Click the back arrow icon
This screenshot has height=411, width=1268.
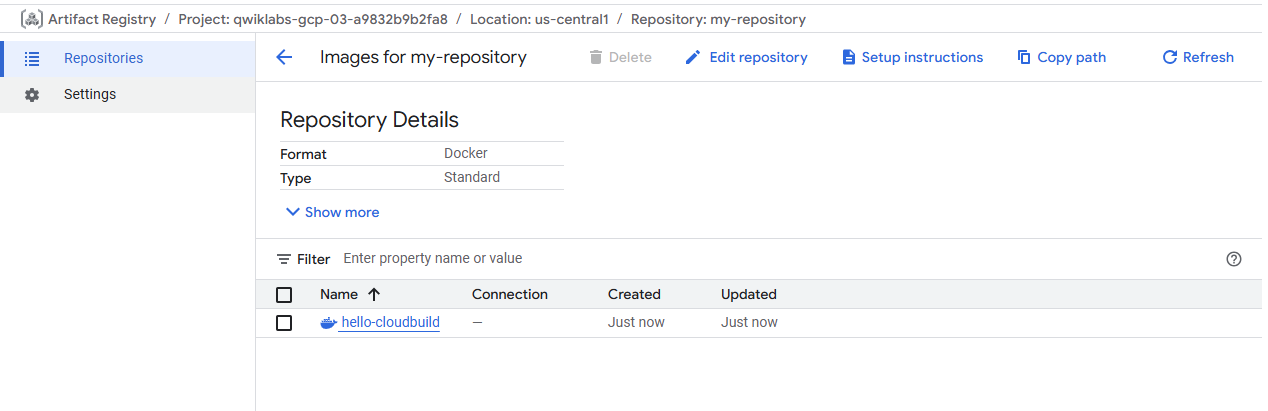[x=284, y=58]
